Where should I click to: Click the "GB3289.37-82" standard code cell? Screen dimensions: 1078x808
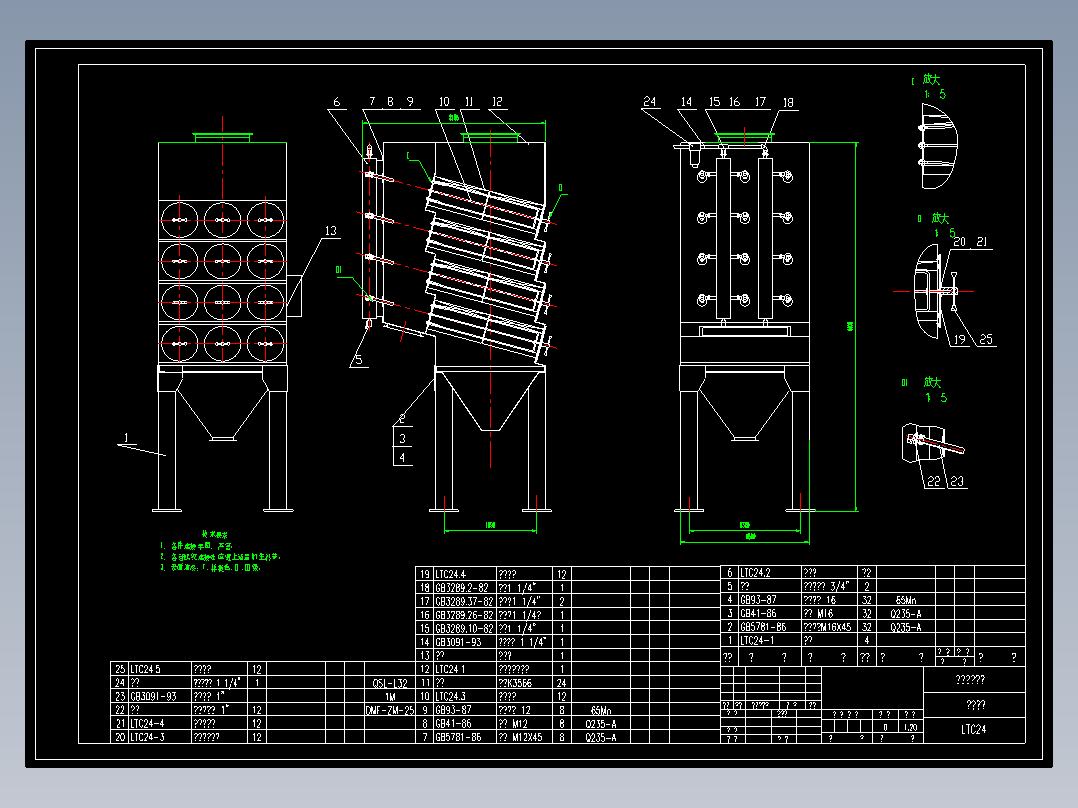(x=464, y=601)
